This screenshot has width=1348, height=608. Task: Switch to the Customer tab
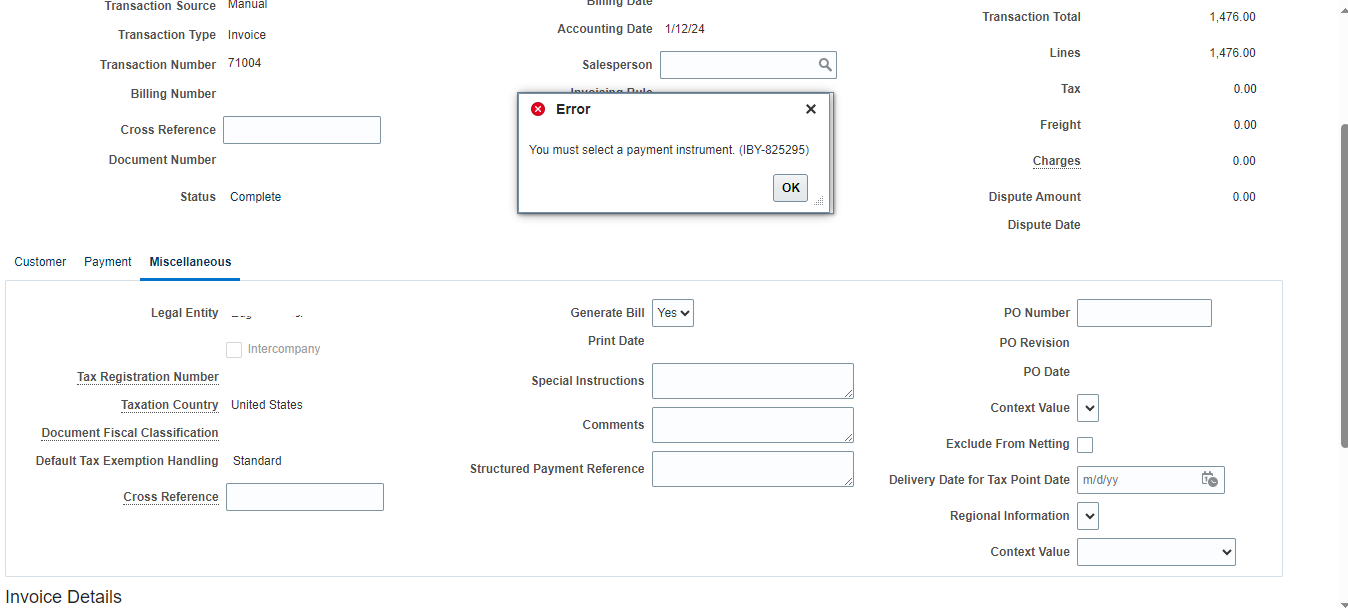coord(40,261)
